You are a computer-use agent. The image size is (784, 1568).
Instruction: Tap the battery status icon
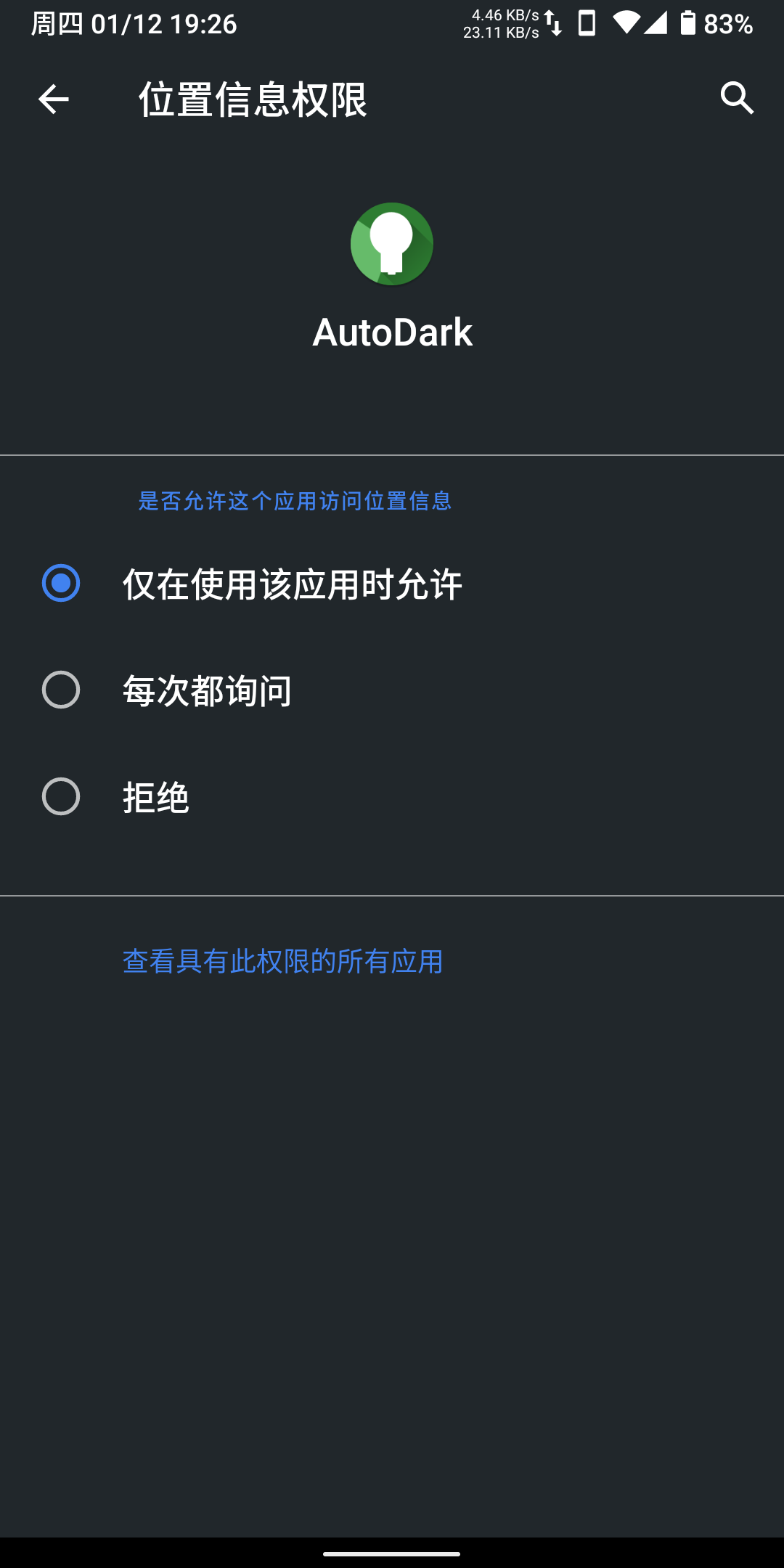pyautogui.click(x=688, y=22)
